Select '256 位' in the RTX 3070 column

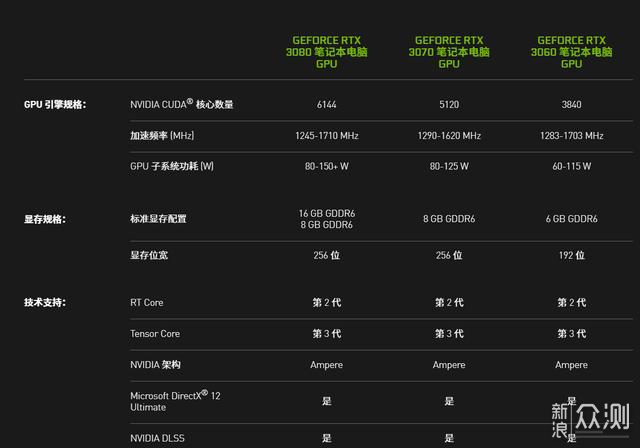(449, 255)
